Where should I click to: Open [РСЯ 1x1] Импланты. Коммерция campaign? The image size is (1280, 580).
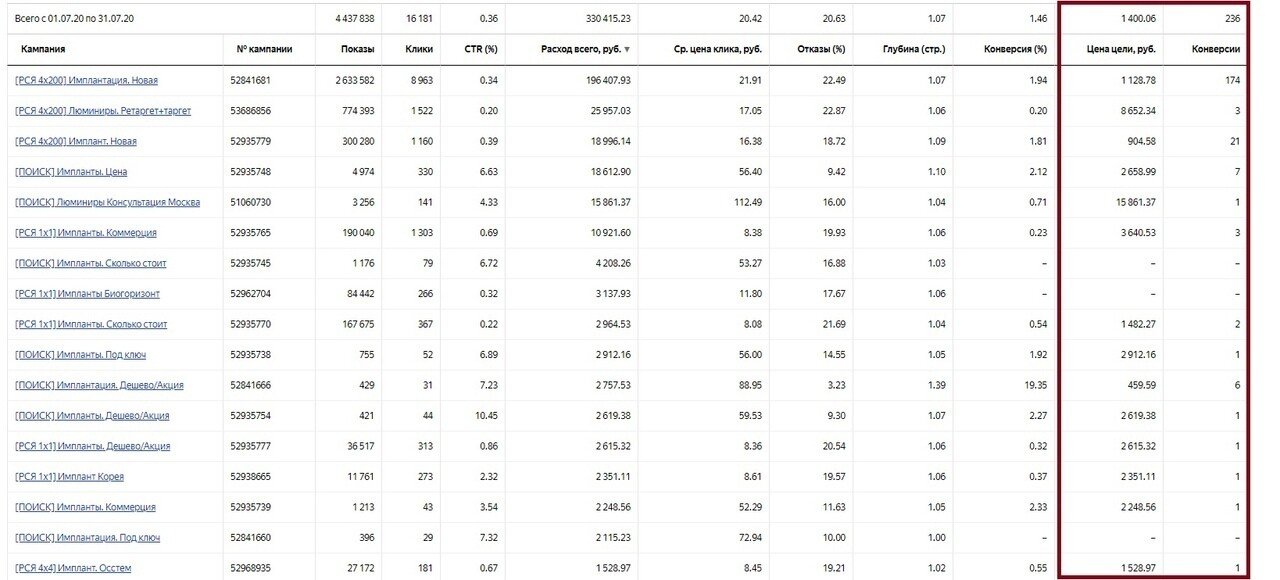point(86,233)
